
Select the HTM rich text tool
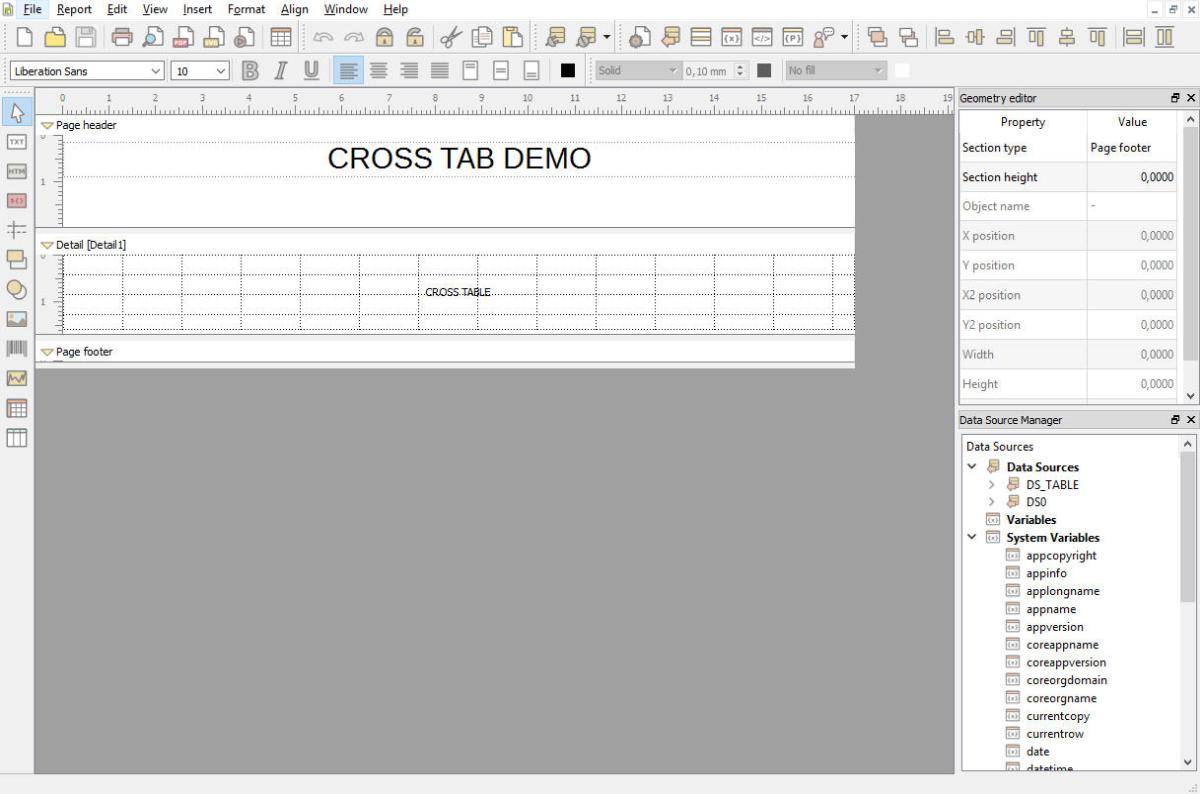16,171
